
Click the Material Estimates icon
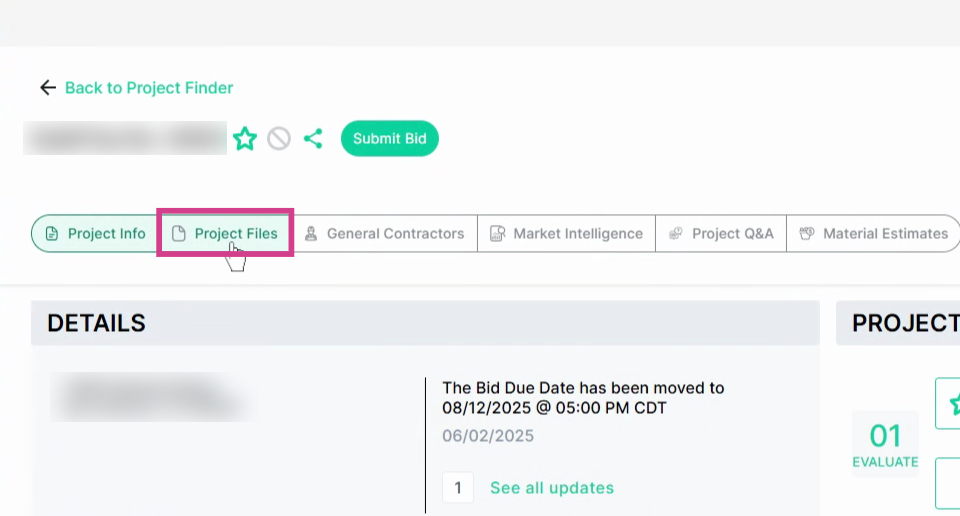pyautogui.click(x=807, y=233)
